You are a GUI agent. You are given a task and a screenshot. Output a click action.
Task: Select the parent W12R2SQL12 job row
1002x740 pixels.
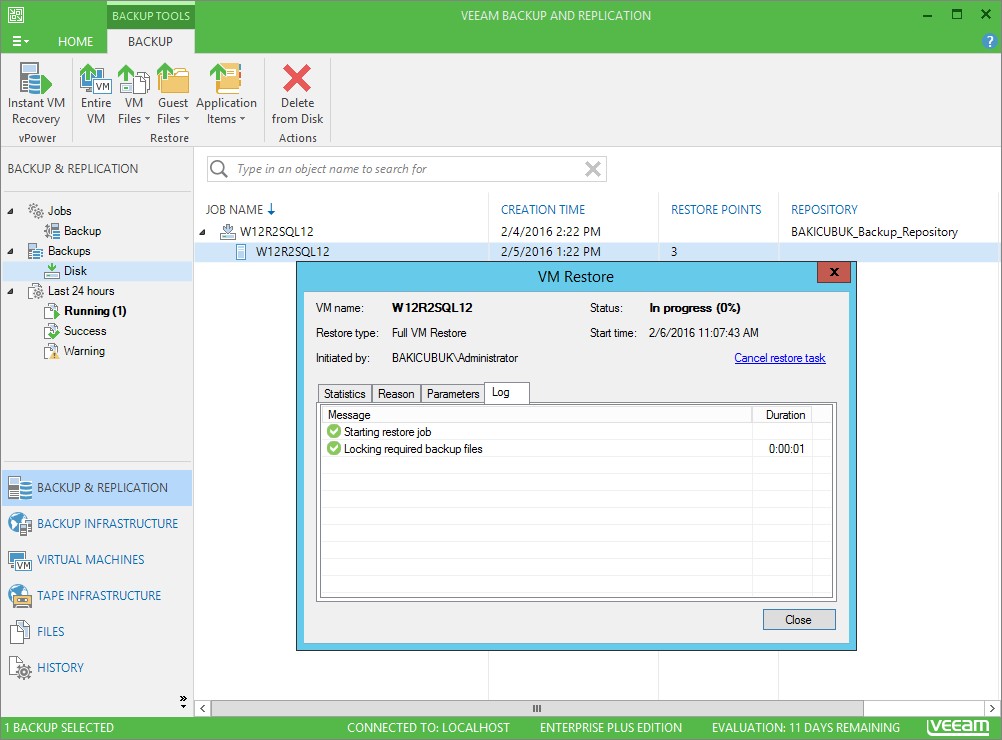pos(596,231)
